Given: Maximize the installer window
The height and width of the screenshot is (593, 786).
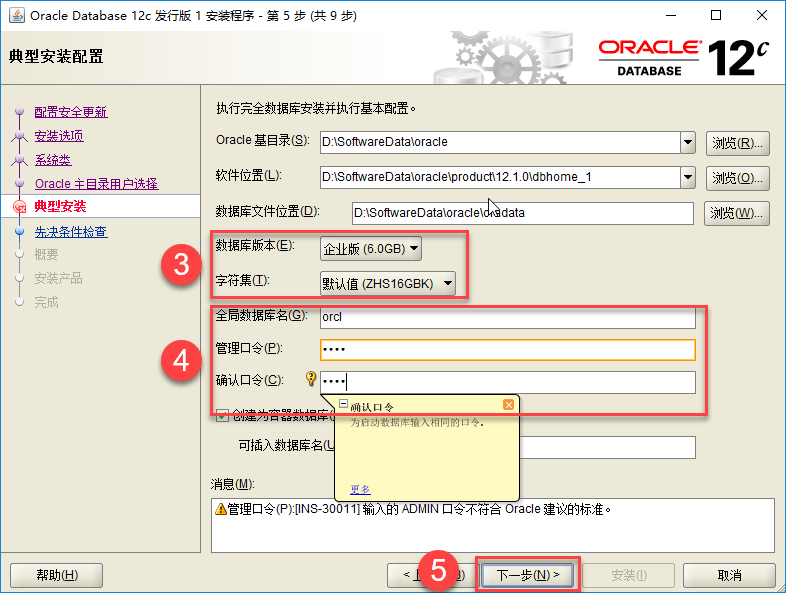Looking at the screenshot, I should [716, 16].
